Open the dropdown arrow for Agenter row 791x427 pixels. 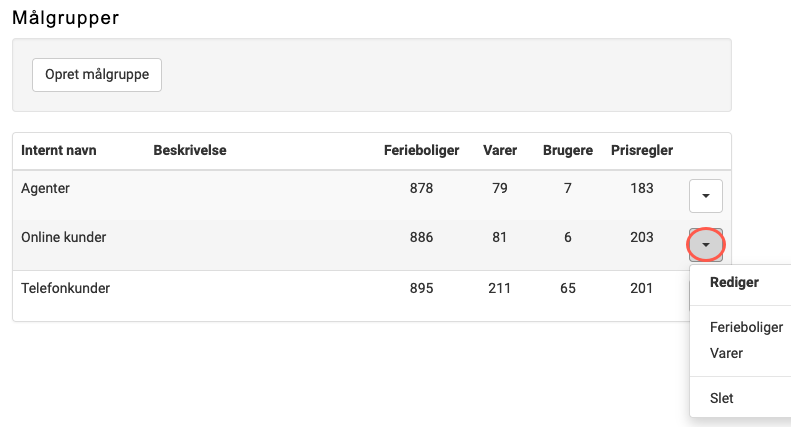[x=706, y=196]
